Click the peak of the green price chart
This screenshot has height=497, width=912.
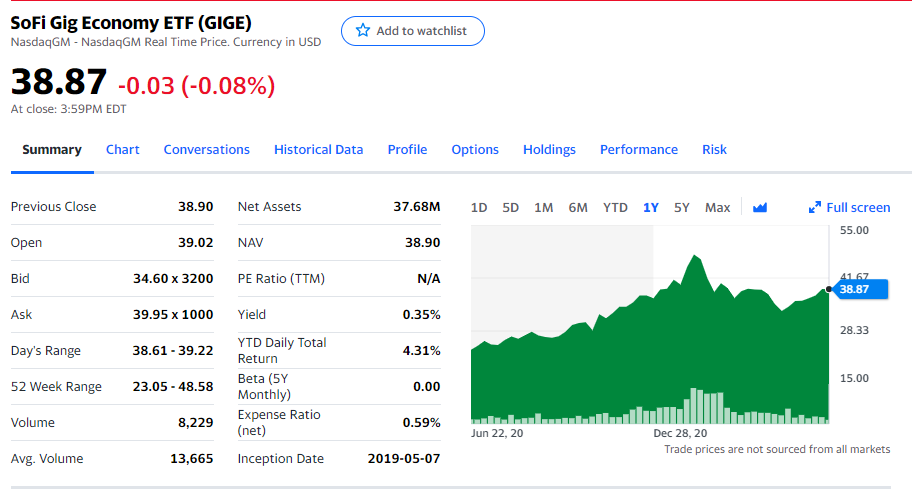[x=694, y=255]
